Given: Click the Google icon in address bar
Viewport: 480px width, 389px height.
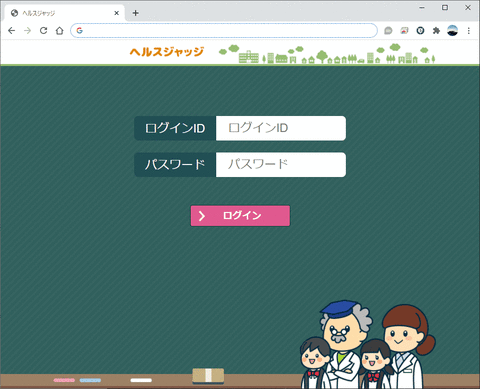Looking at the screenshot, I should point(79,31).
